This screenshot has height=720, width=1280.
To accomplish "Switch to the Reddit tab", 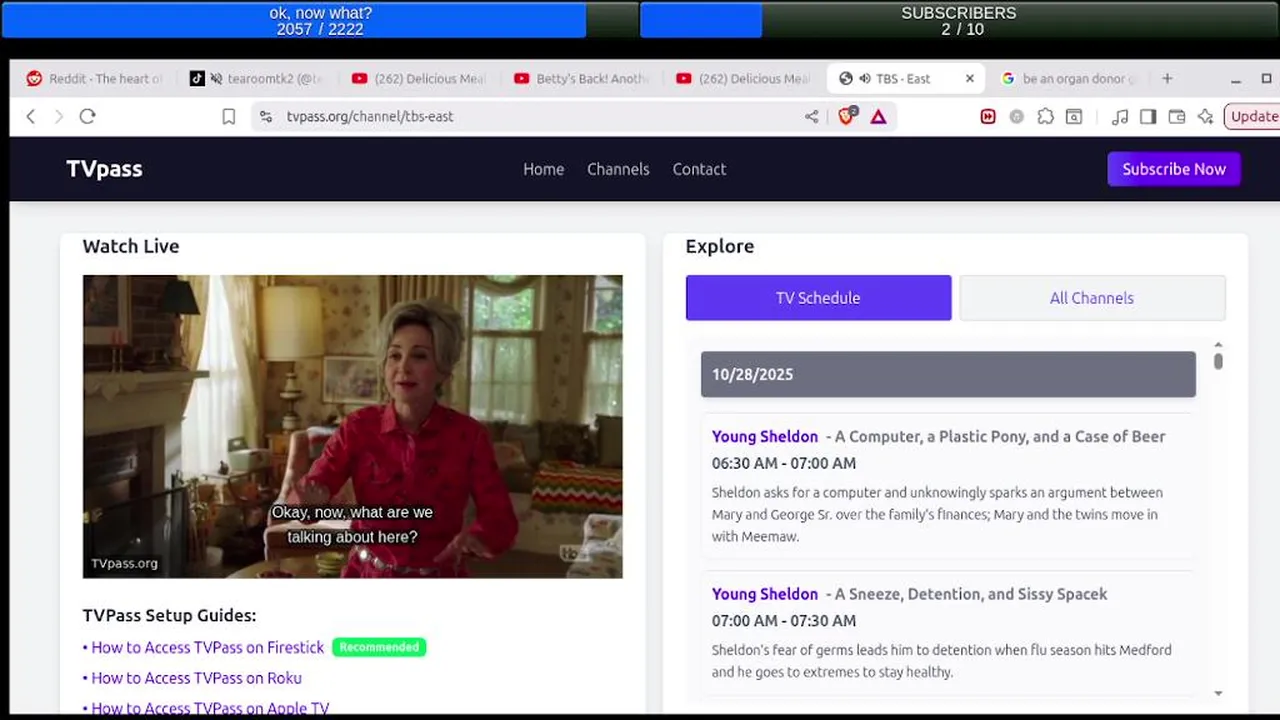I will pos(94,78).
